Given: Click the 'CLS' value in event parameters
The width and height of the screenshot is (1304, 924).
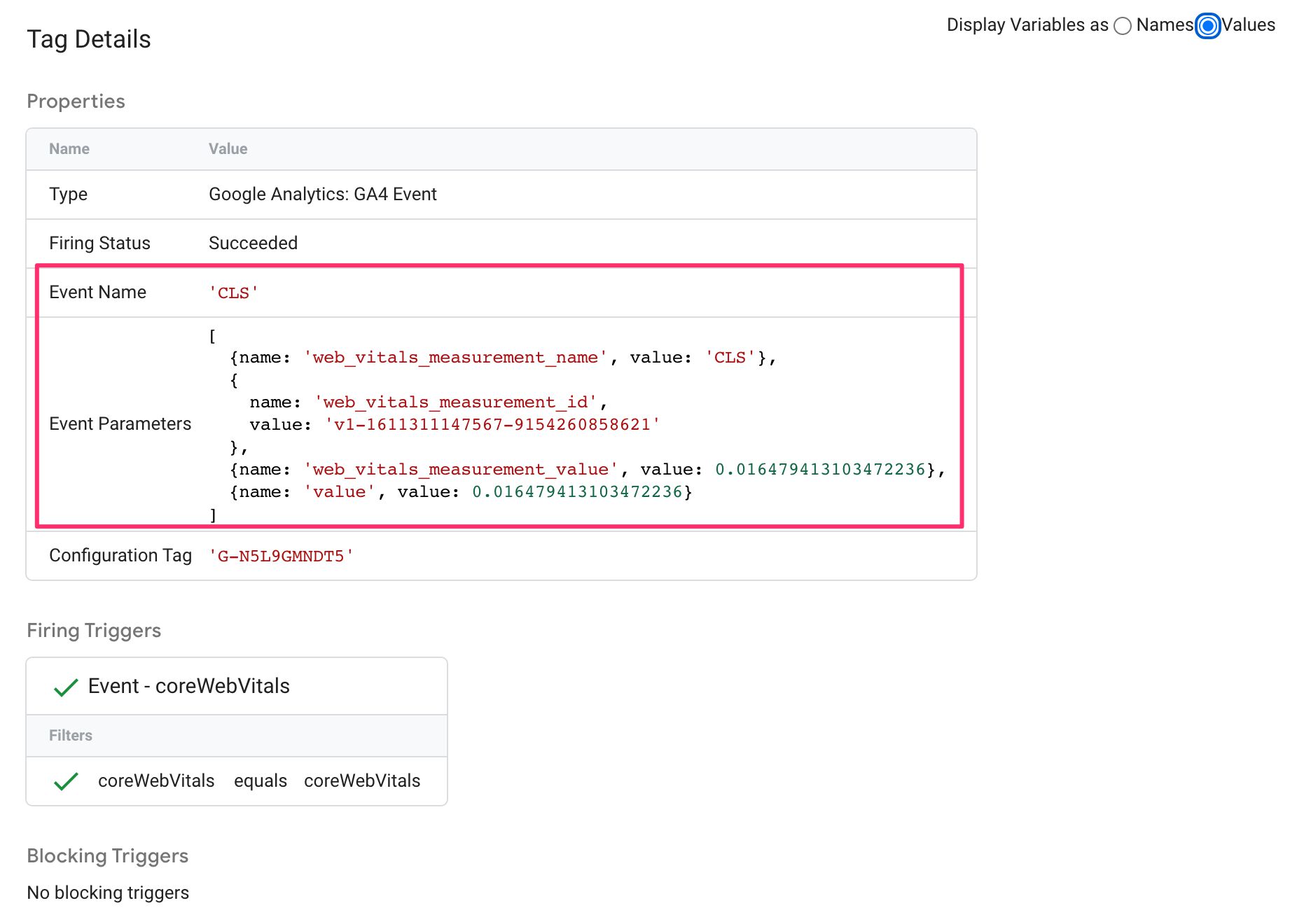Looking at the screenshot, I should pos(730,358).
